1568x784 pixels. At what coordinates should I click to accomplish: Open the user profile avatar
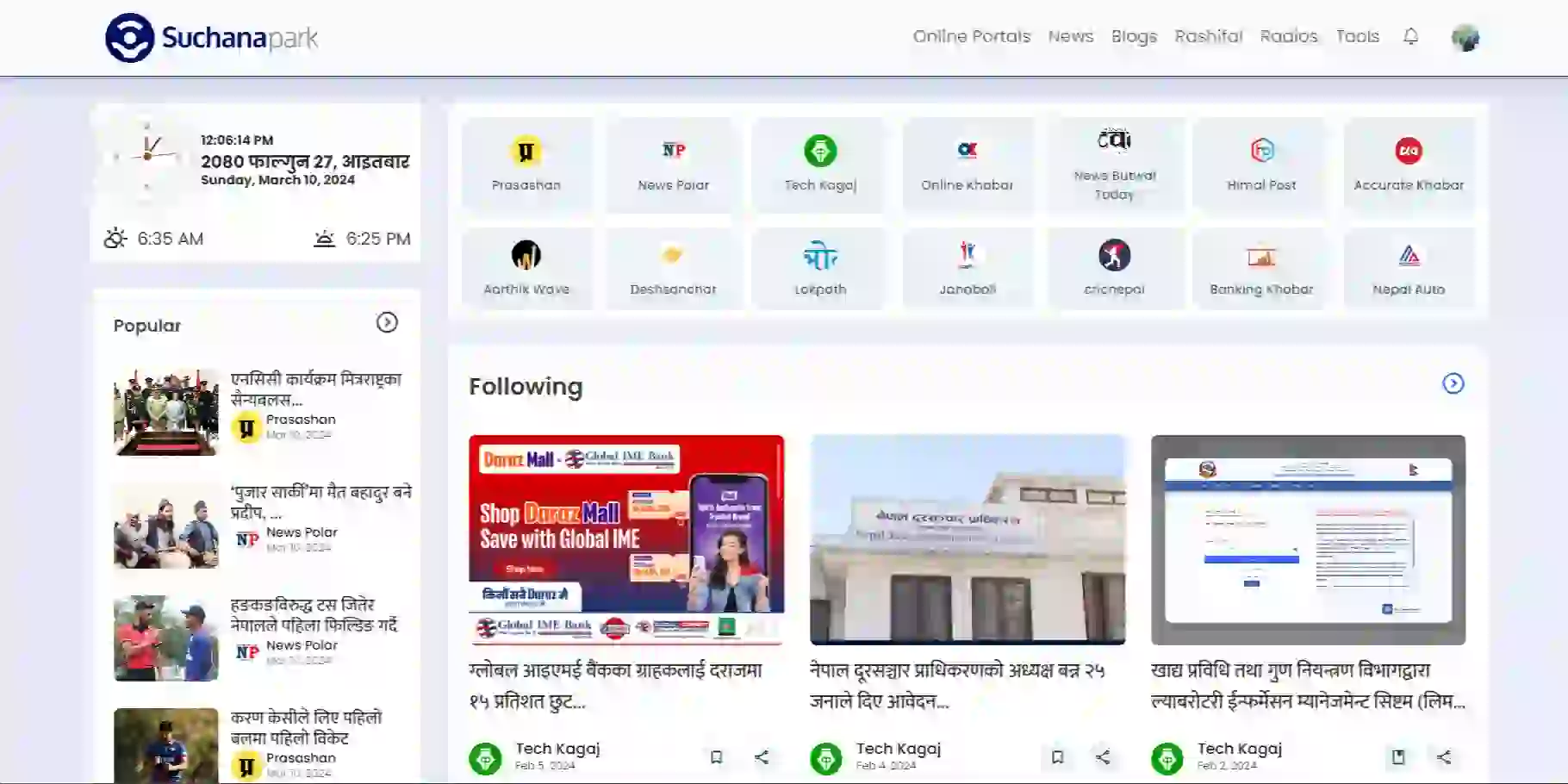[x=1465, y=37]
